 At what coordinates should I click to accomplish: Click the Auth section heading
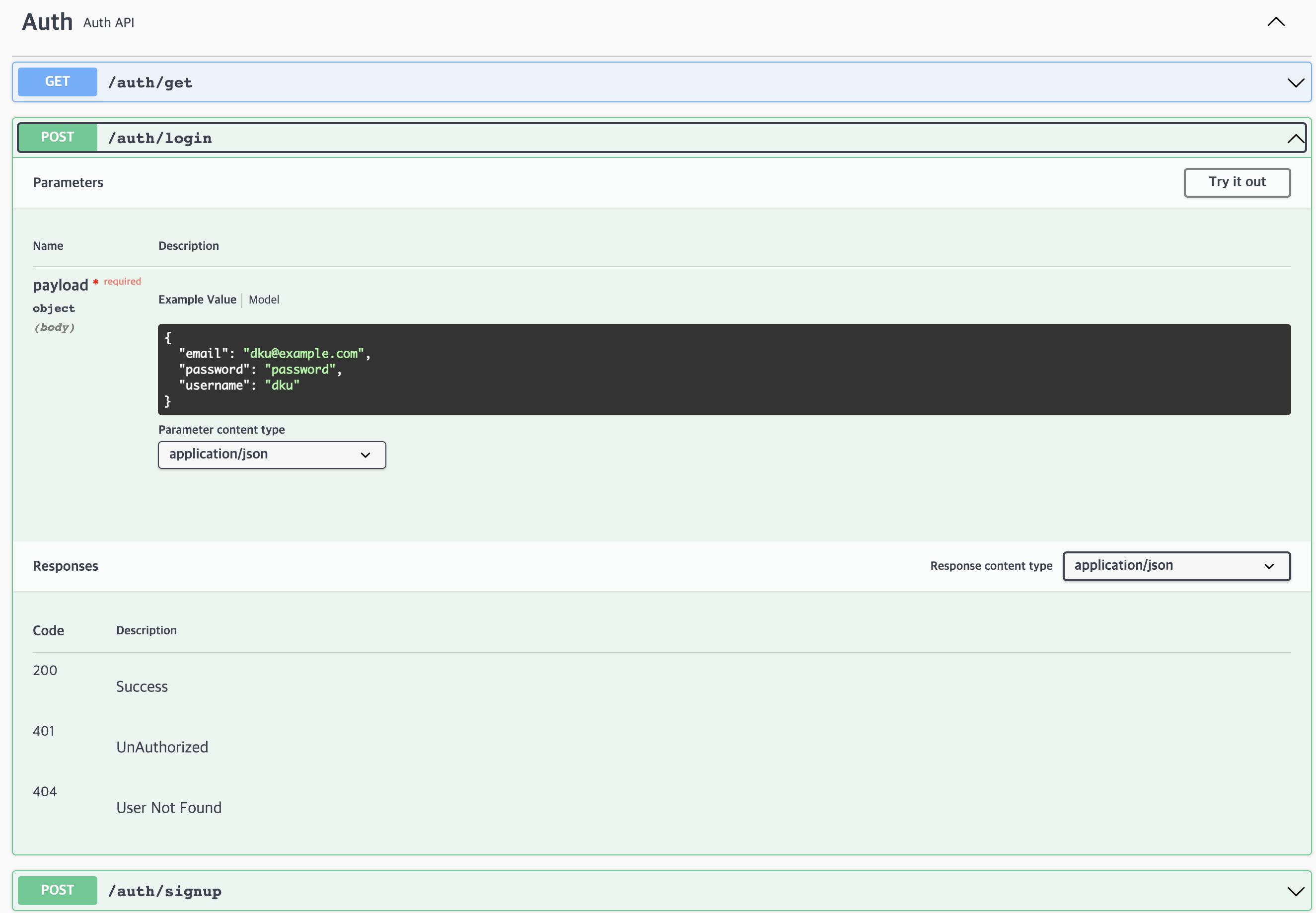pos(47,22)
